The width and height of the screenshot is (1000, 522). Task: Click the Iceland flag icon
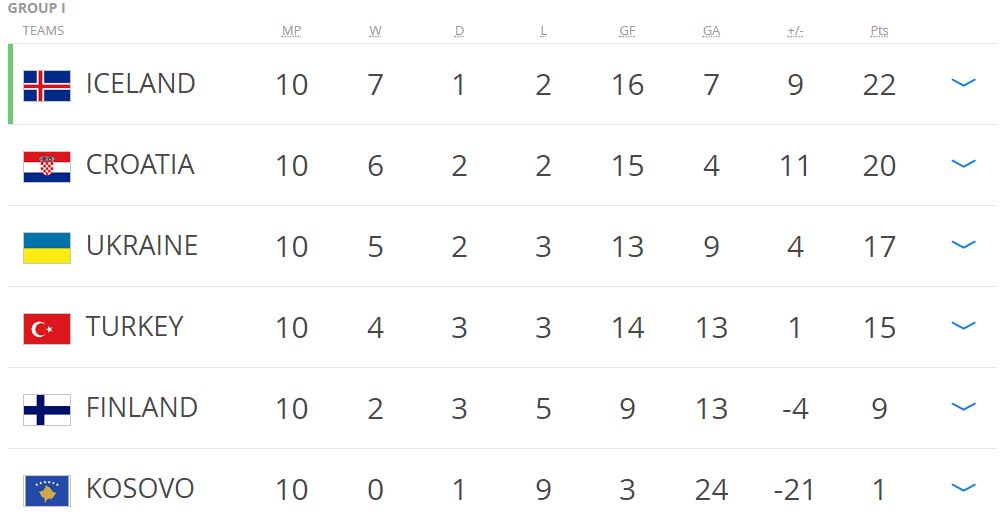(47, 86)
